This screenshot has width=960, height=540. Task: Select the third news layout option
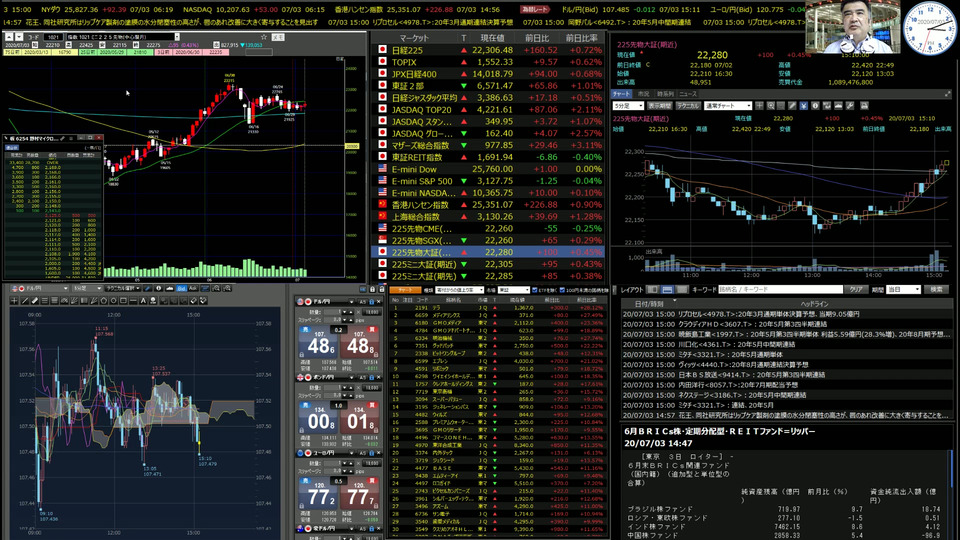[683, 289]
